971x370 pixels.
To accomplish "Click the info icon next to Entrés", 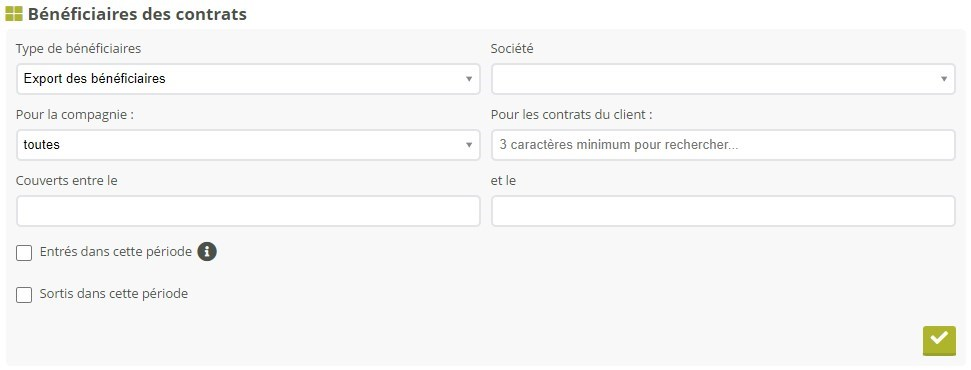I will click(x=207, y=252).
